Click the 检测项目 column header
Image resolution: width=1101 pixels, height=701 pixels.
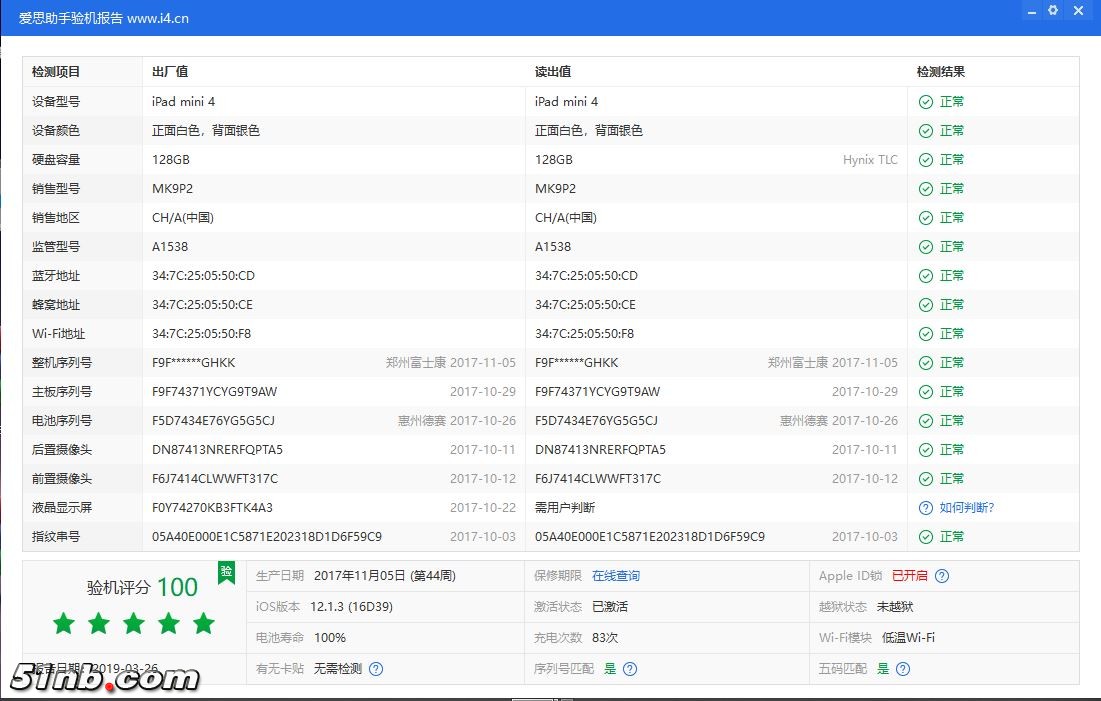click(56, 72)
